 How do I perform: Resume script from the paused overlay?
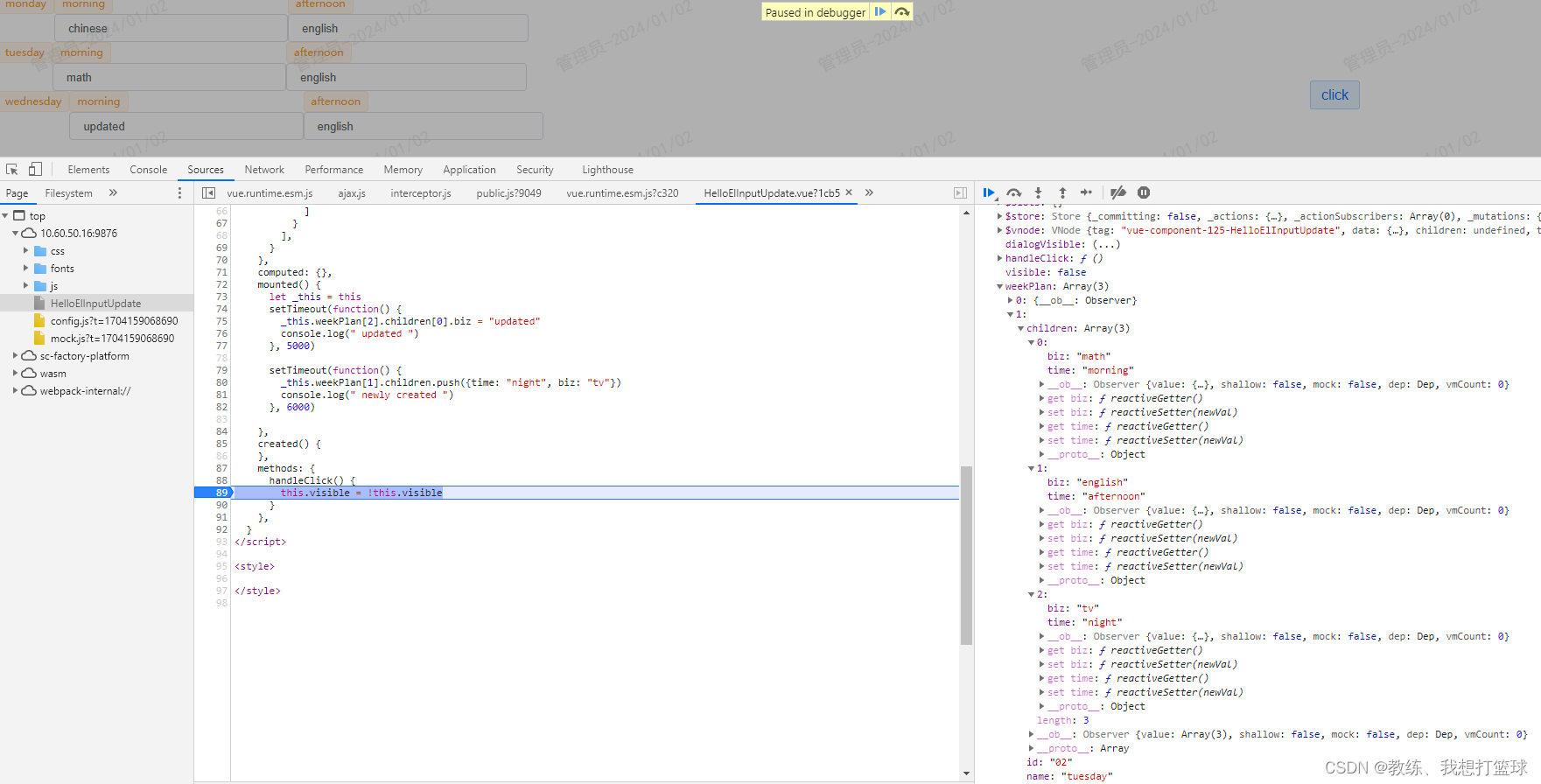pos(880,12)
